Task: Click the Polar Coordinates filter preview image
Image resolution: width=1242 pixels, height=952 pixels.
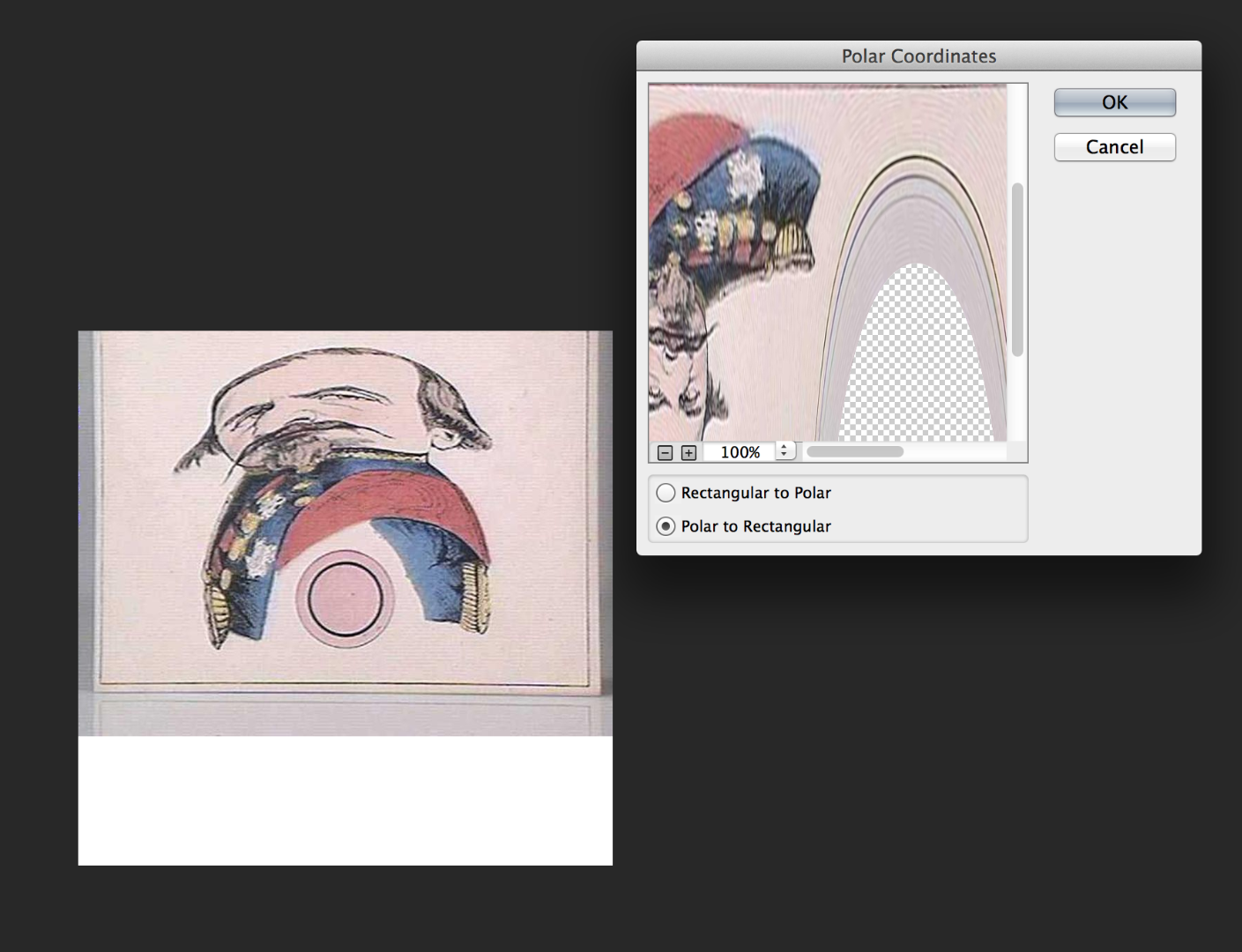Action: coord(828,263)
